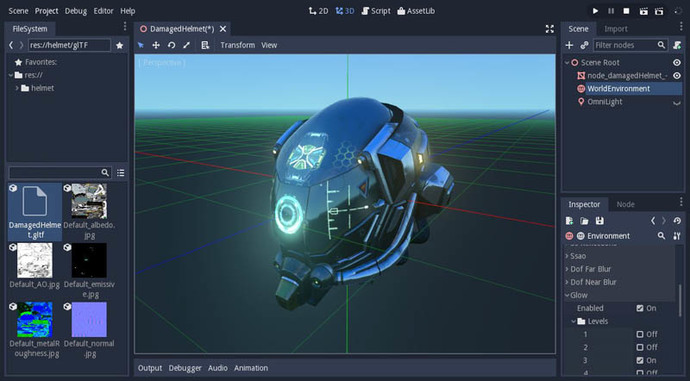Toggle node_damagedHelmet visibility eye
Screen dimensions: 690x381
[x=677, y=76]
